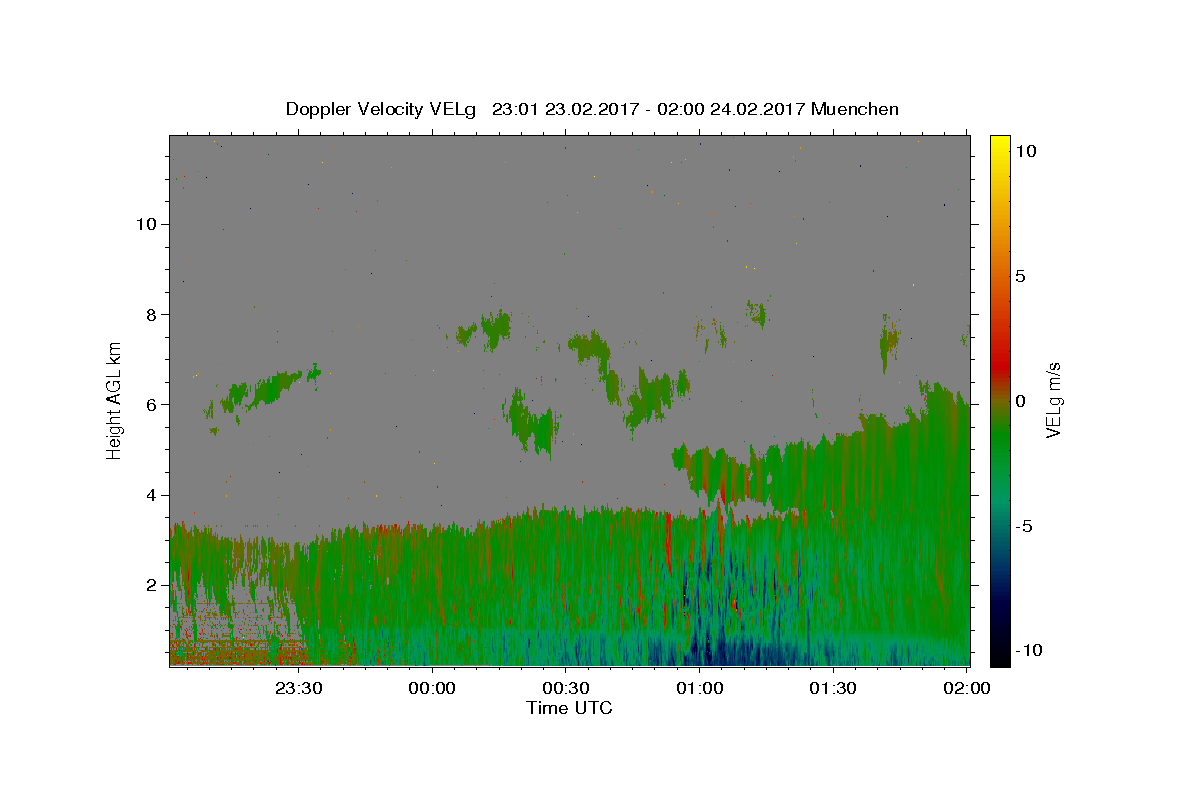The height and width of the screenshot is (800, 1200).
Task: Click the colorbar label -5
Action: (x=1024, y=526)
